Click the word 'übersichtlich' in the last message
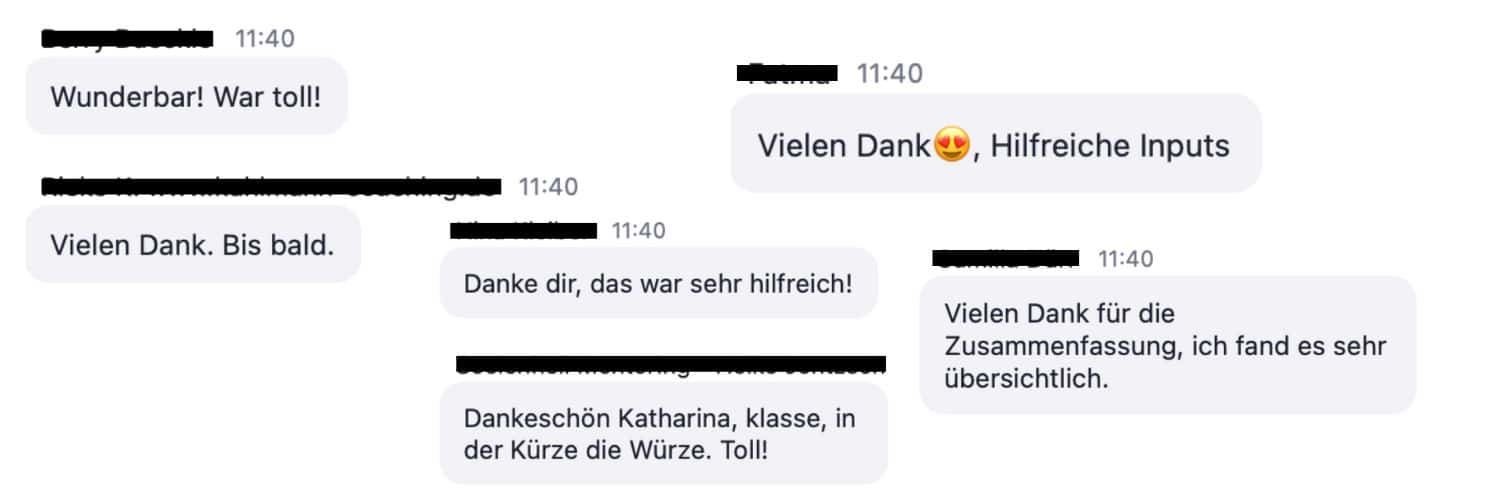The width and height of the screenshot is (1500, 500). [x=1026, y=380]
